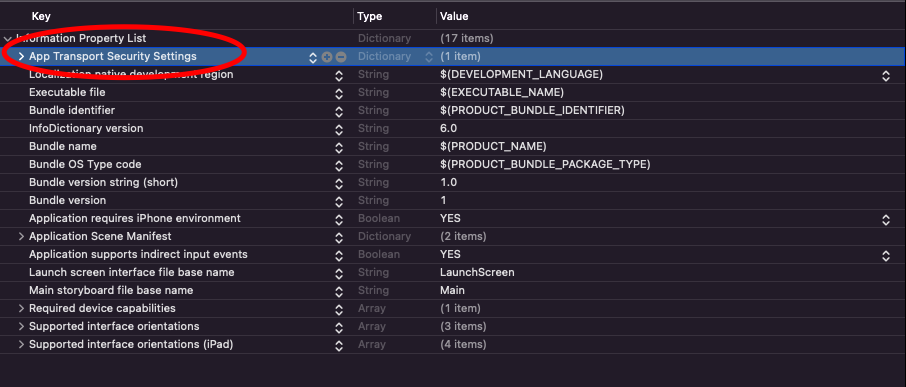The height and width of the screenshot is (387, 906).
Task: Collapse the Information Property List root
Action: (x=8, y=39)
